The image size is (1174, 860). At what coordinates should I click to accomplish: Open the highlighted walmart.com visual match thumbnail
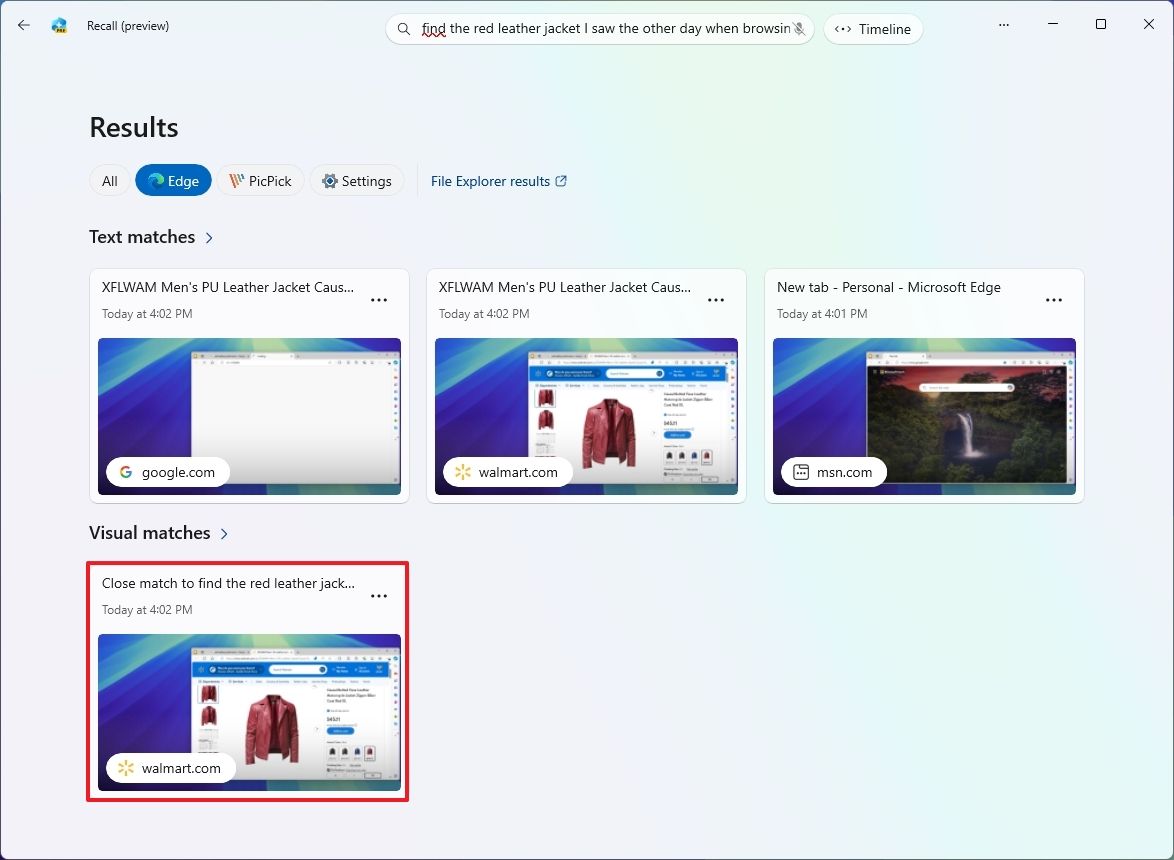tap(248, 713)
